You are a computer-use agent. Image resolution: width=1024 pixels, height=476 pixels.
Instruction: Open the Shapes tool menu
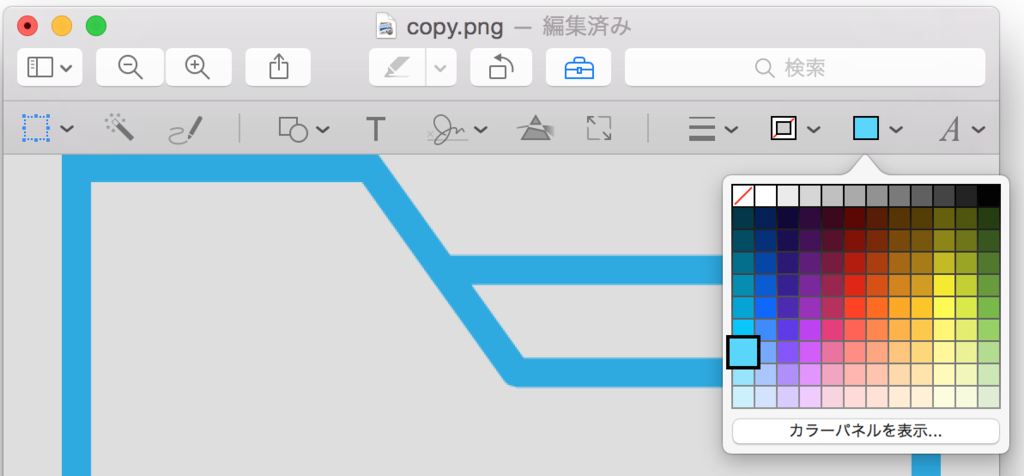tap(304, 129)
